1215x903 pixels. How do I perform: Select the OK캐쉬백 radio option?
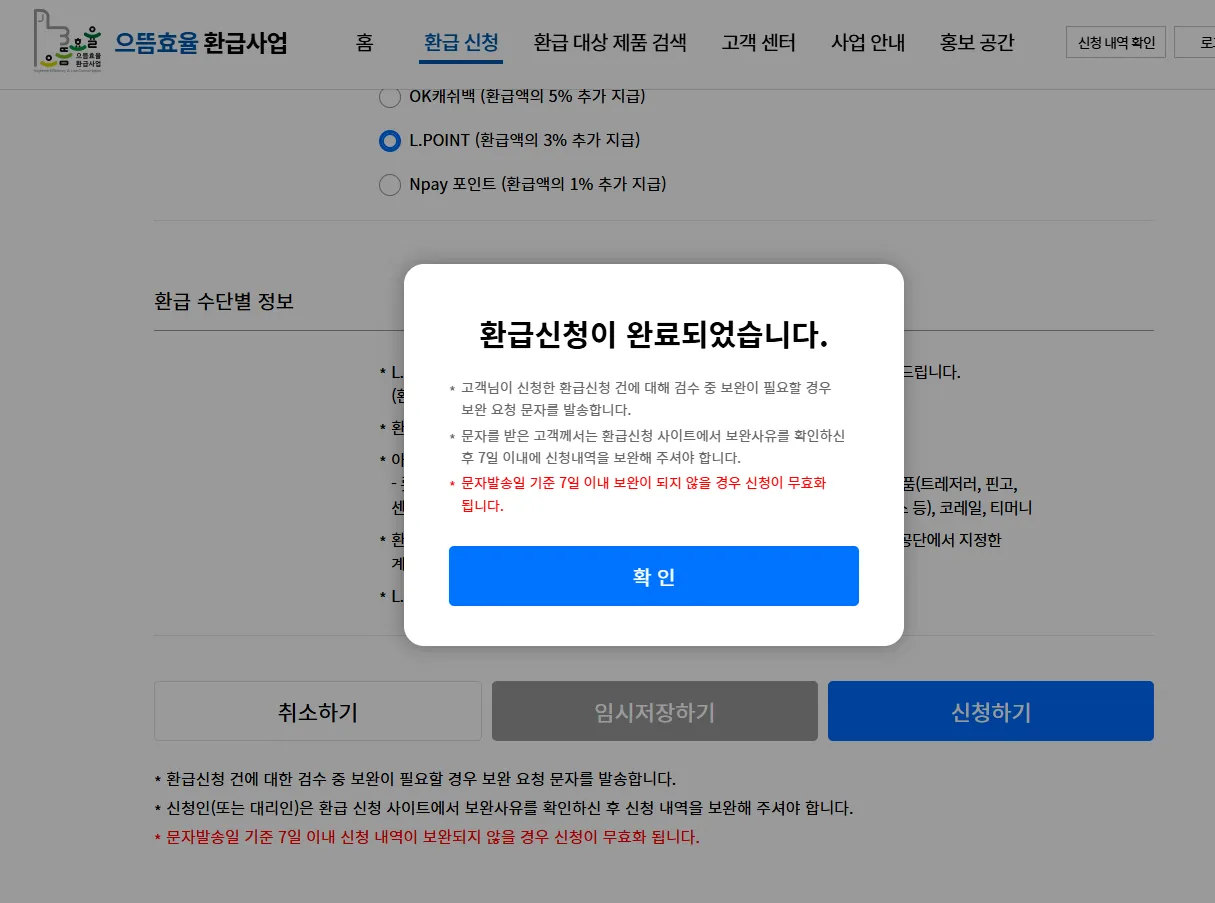[389, 97]
